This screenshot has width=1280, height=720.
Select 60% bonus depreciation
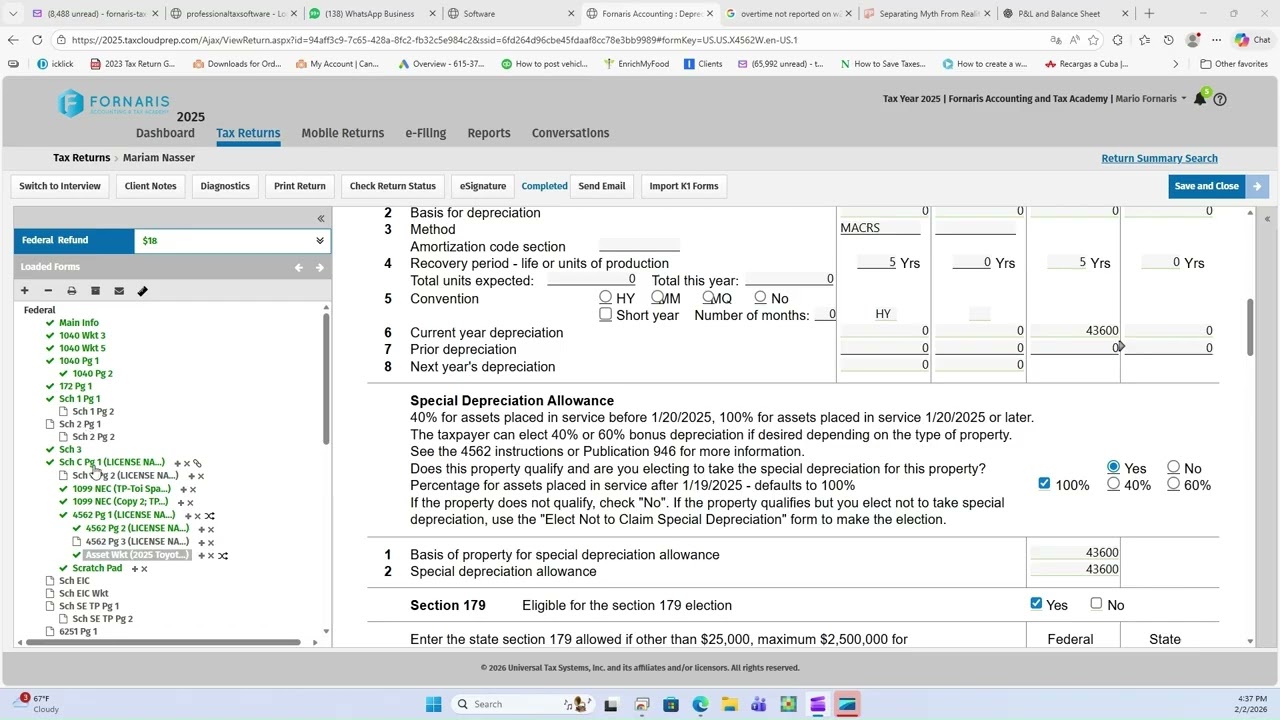pyautogui.click(x=1173, y=484)
